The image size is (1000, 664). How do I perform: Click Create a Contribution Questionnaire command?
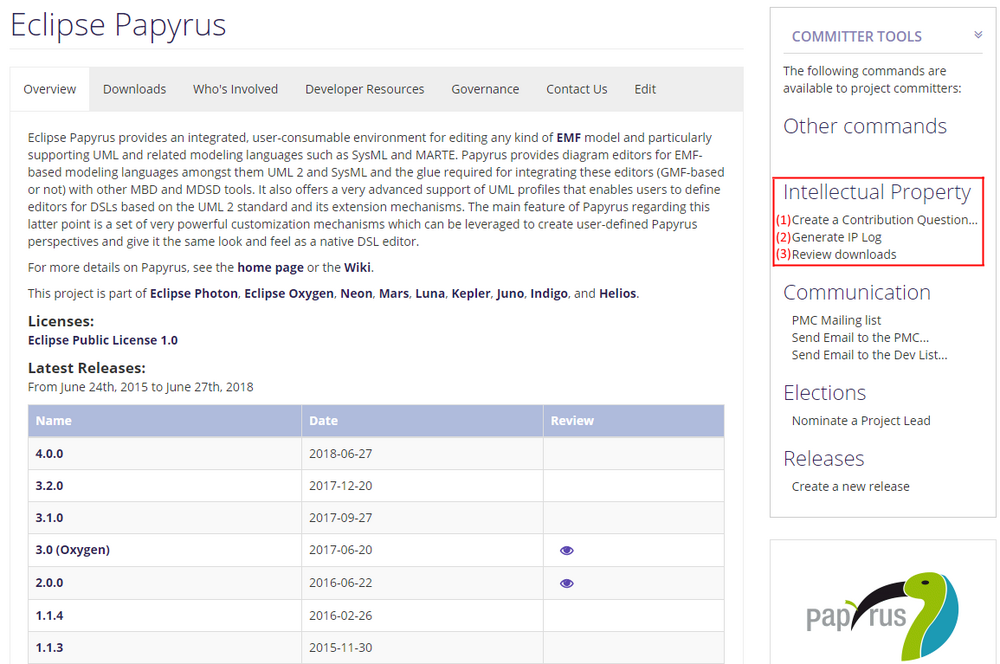pos(885,220)
